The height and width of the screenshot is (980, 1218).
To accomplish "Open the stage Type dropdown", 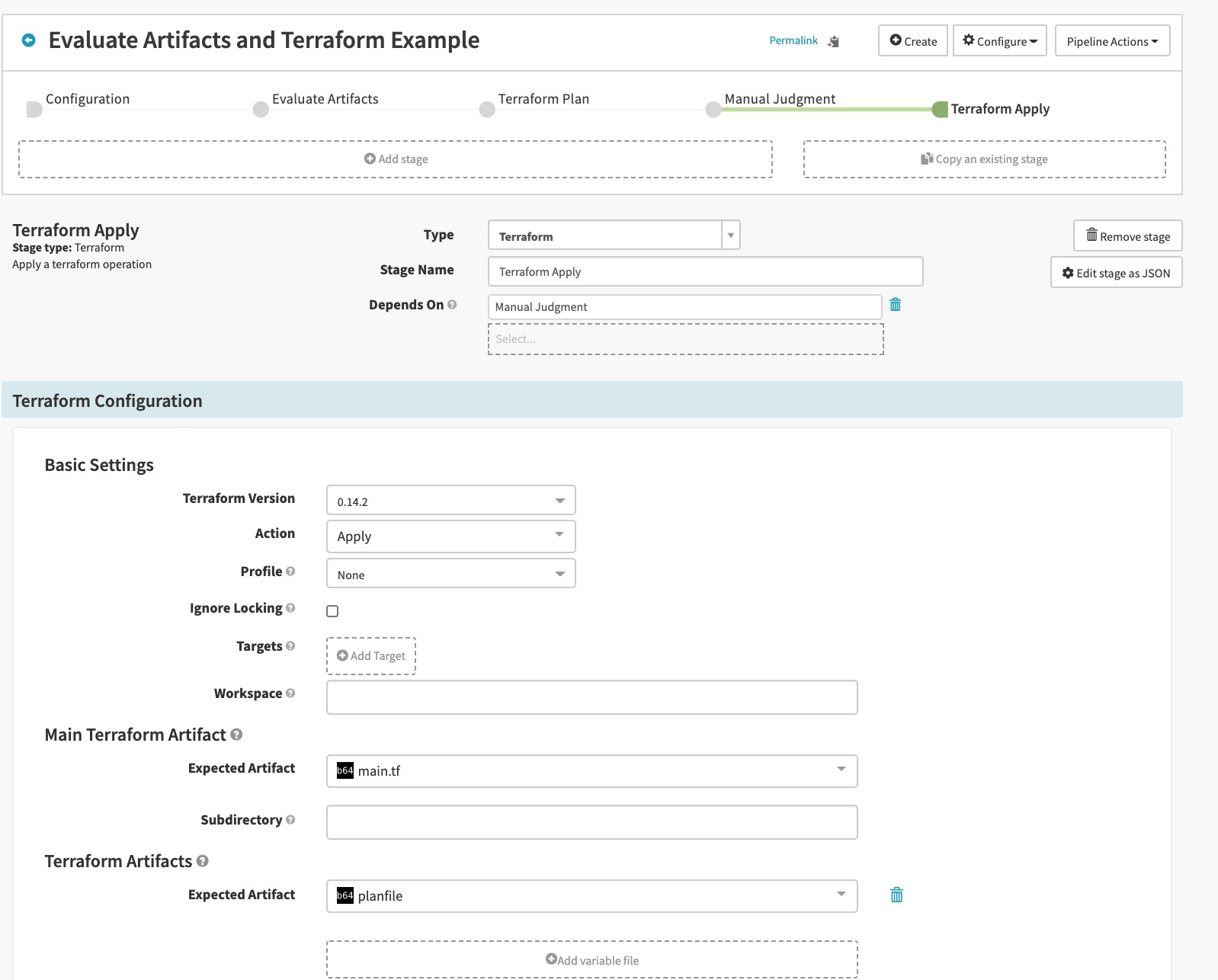I will pos(614,235).
